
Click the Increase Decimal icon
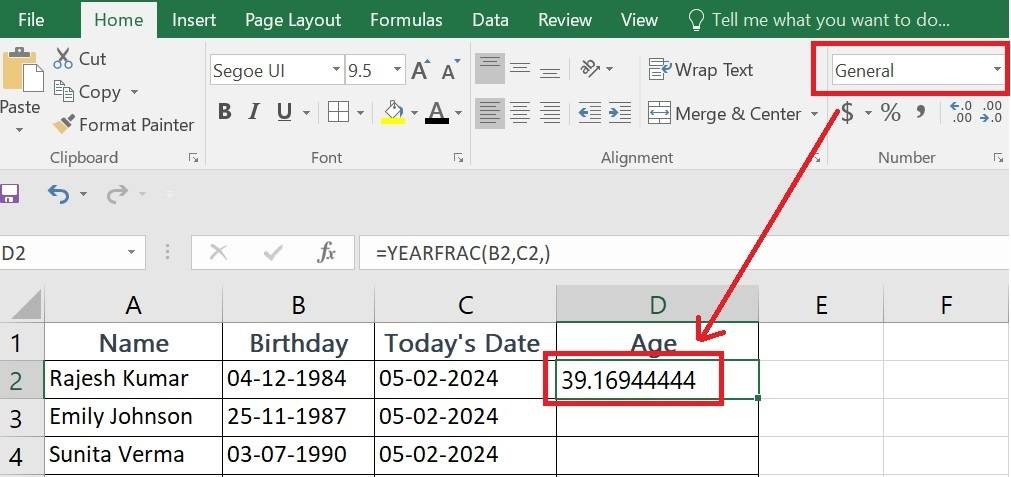[x=961, y=113]
